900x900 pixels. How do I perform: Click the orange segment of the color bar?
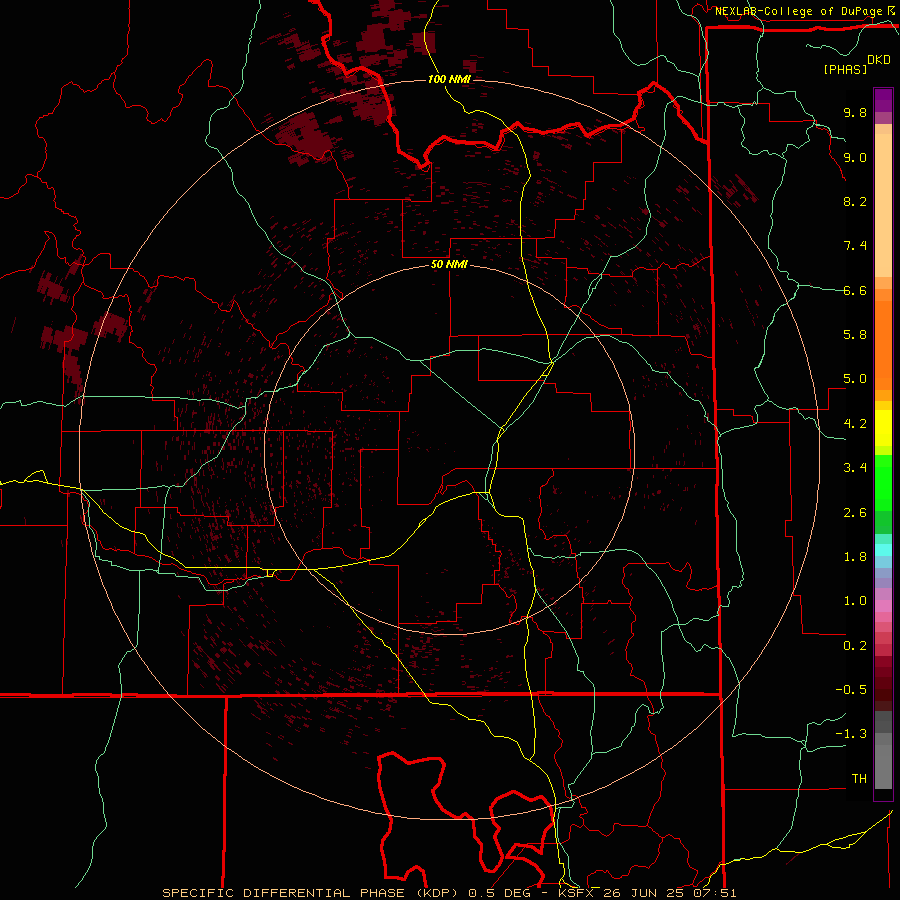pyautogui.click(x=883, y=346)
